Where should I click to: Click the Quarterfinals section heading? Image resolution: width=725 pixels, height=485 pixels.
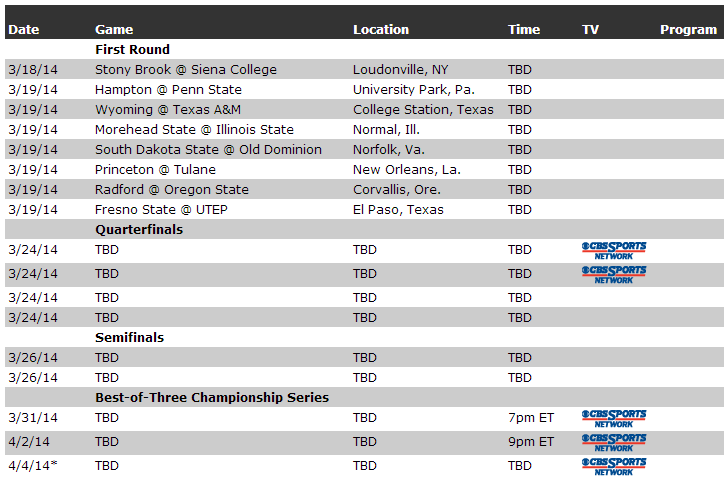[x=139, y=230]
